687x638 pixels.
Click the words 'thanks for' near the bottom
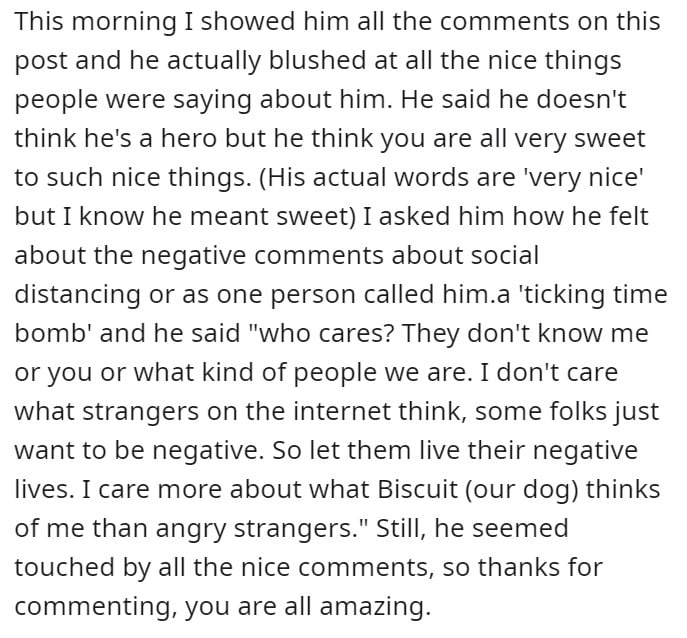[540, 567]
